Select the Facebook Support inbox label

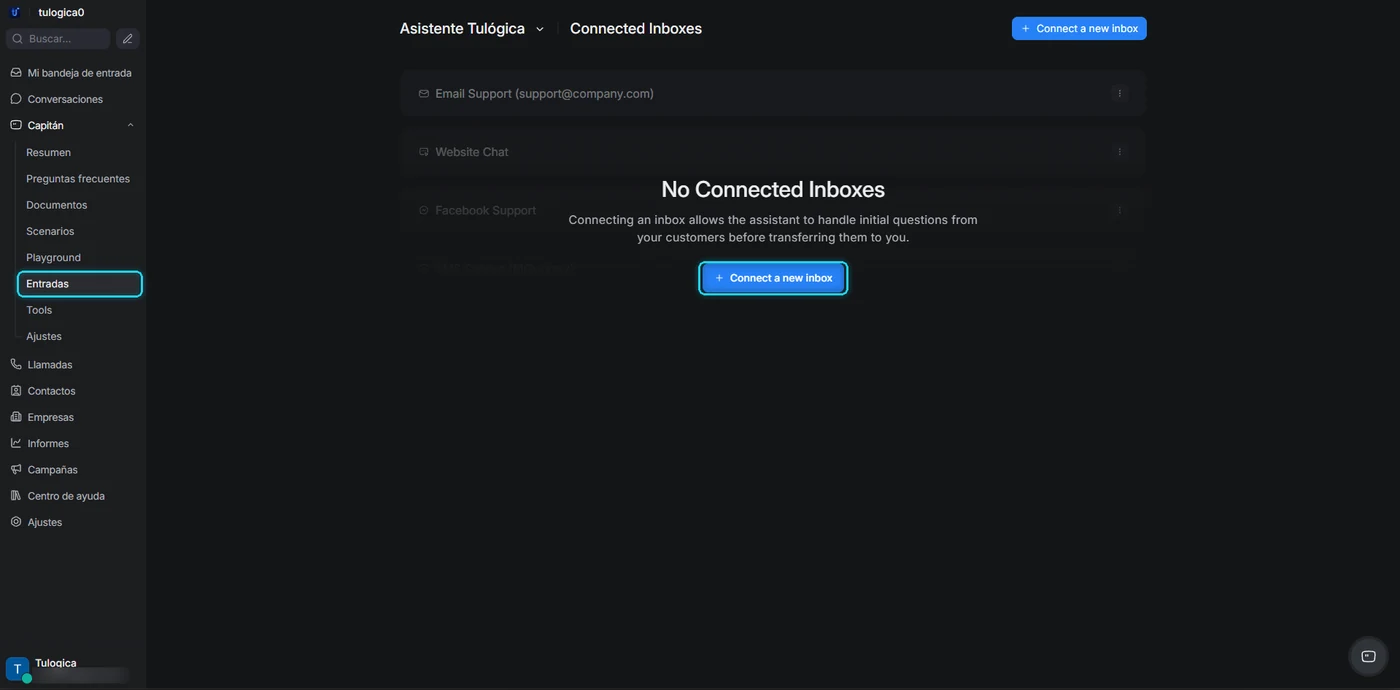pyautogui.click(x=485, y=210)
